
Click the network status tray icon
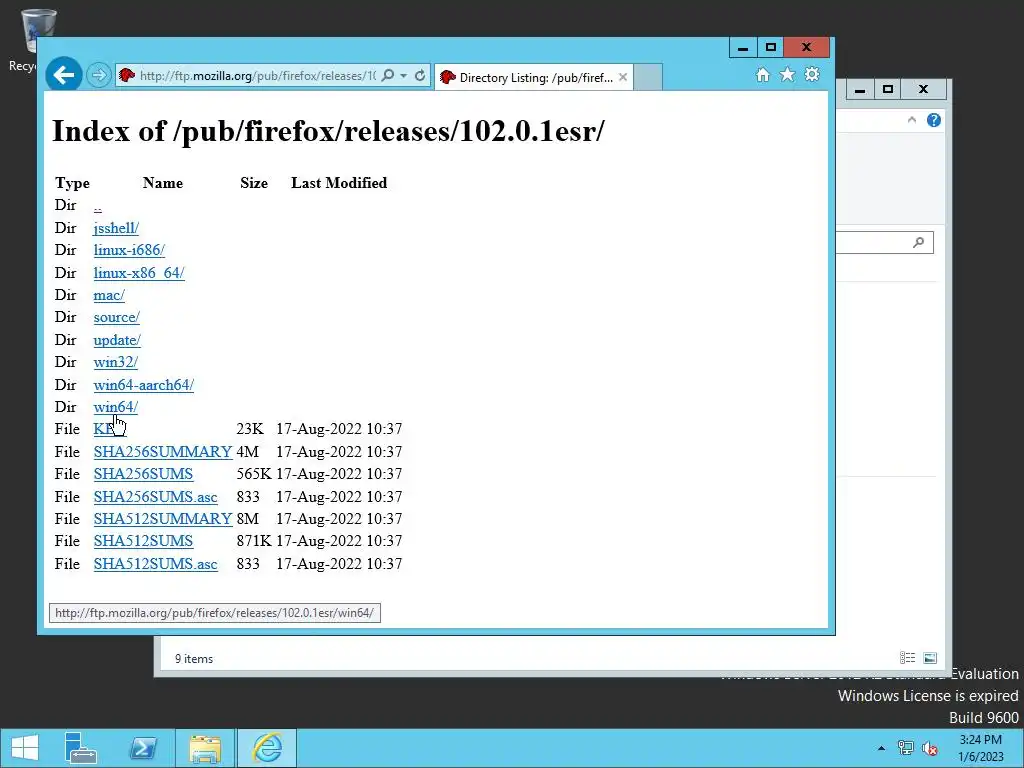pos(906,748)
